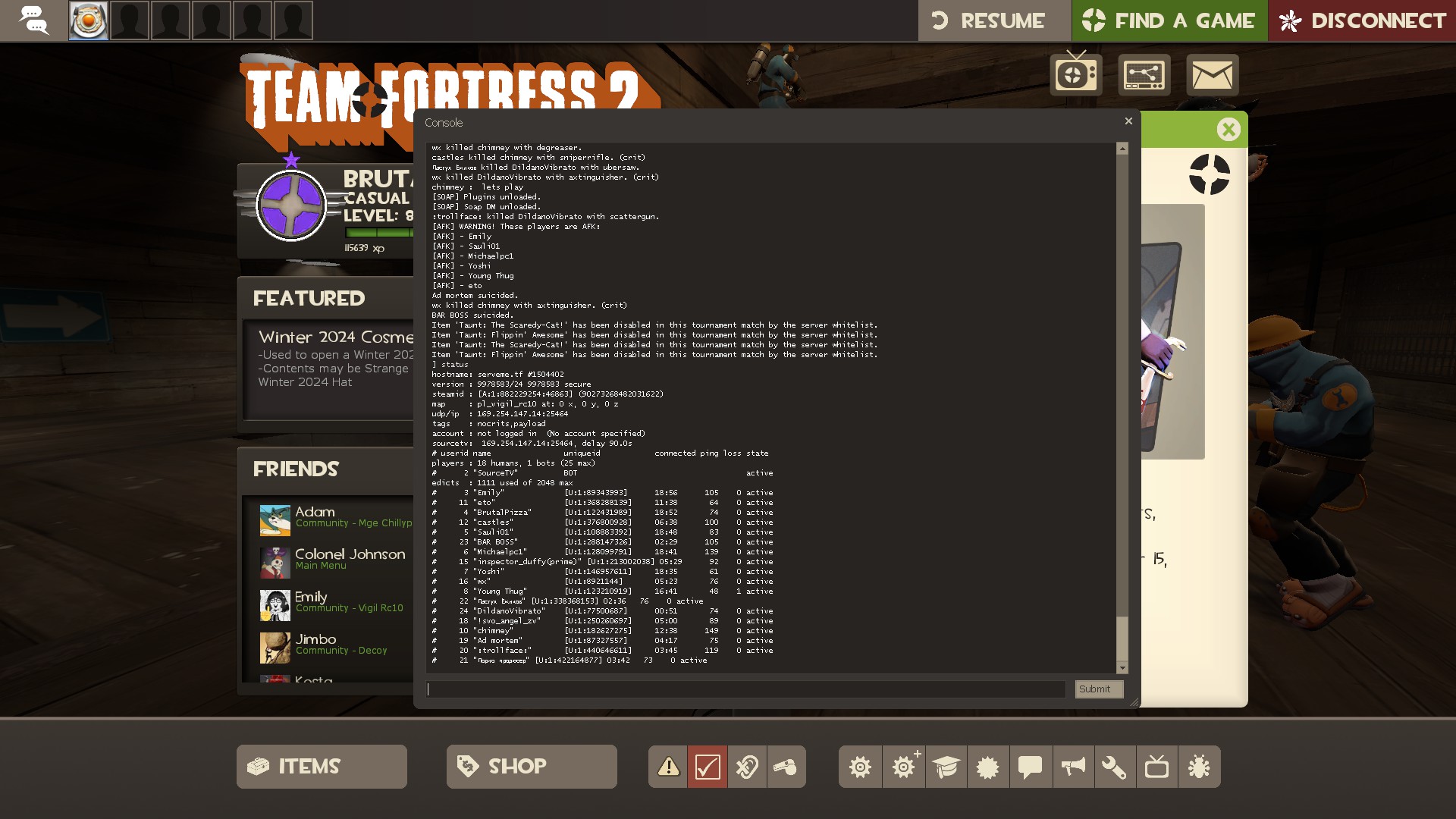Click the bug report icon
The height and width of the screenshot is (819, 1456).
coord(1199,767)
